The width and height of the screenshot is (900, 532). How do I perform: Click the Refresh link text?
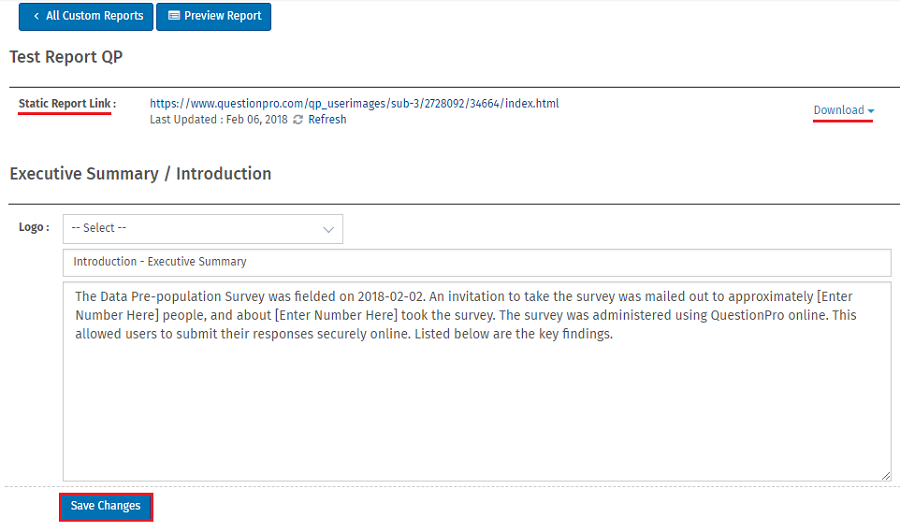tap(327, 120)
